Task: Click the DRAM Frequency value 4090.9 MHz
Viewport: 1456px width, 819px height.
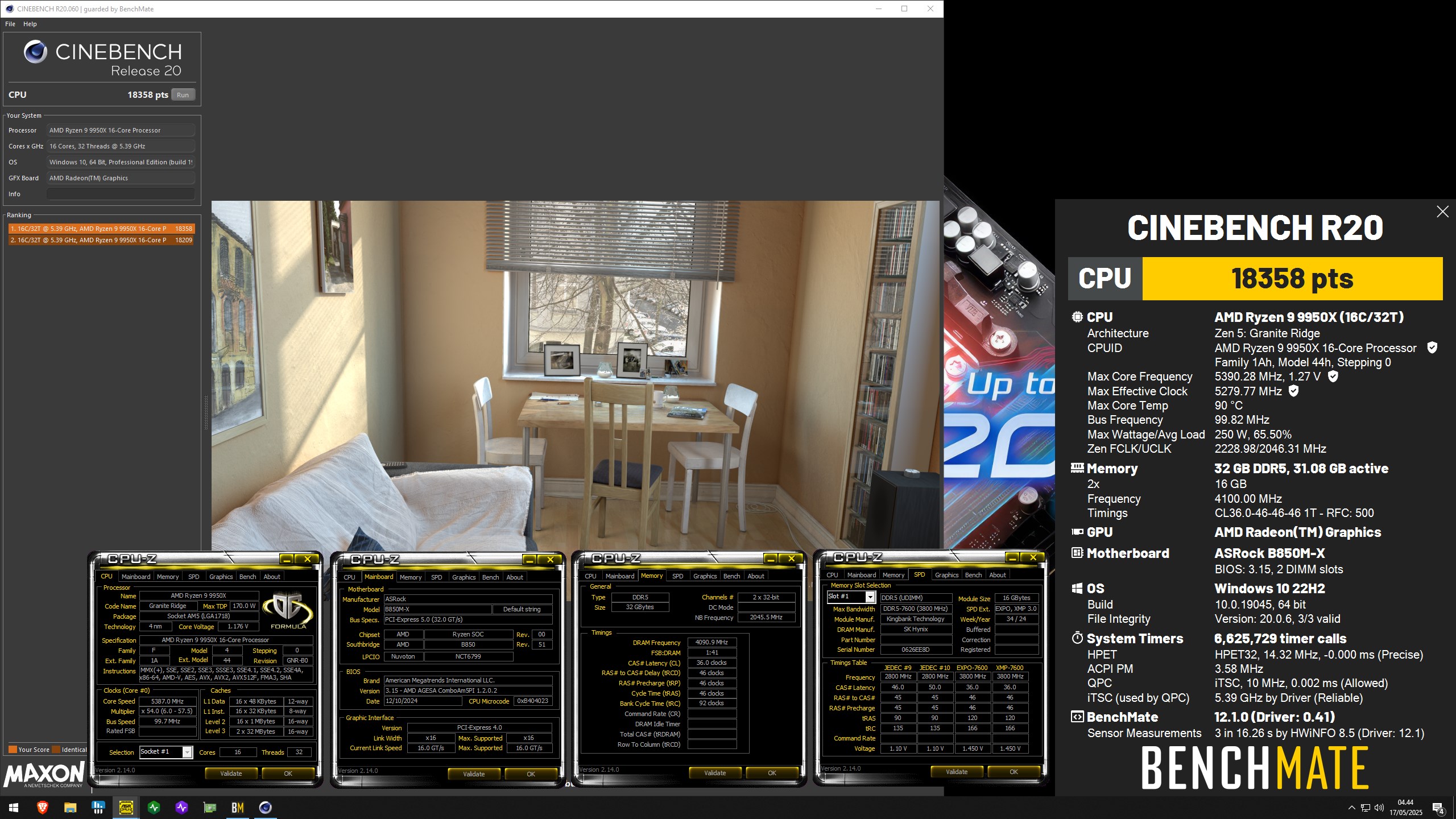Action: 712,642
